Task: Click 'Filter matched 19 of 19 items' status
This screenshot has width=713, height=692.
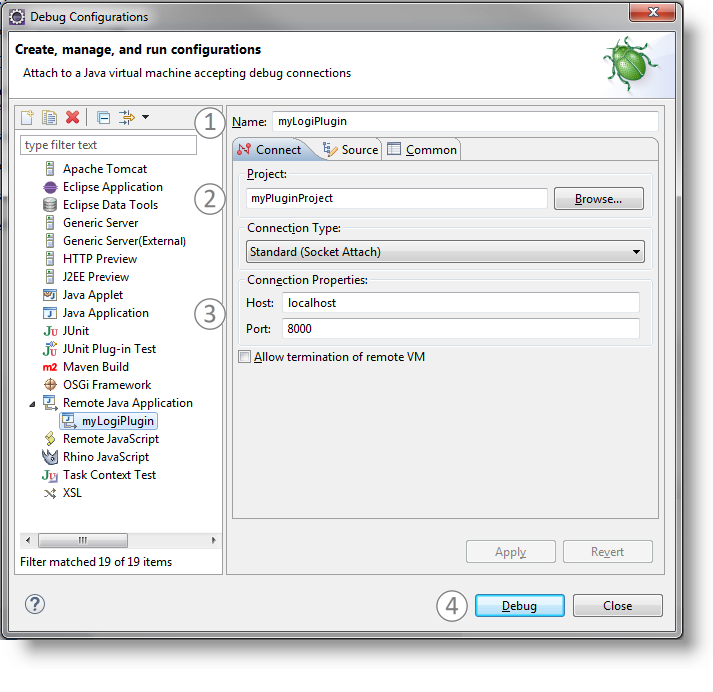Action: coord(96,562)
